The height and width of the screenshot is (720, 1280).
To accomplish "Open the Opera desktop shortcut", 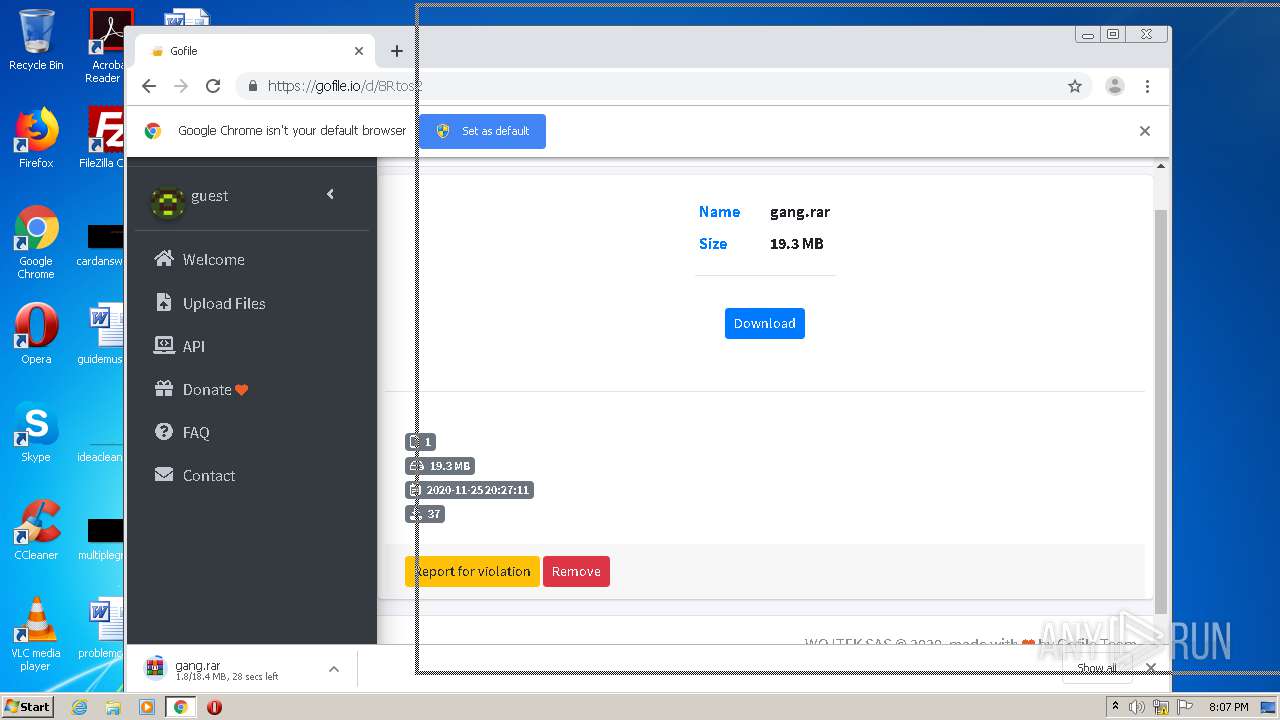I will (x=36, y=334).
